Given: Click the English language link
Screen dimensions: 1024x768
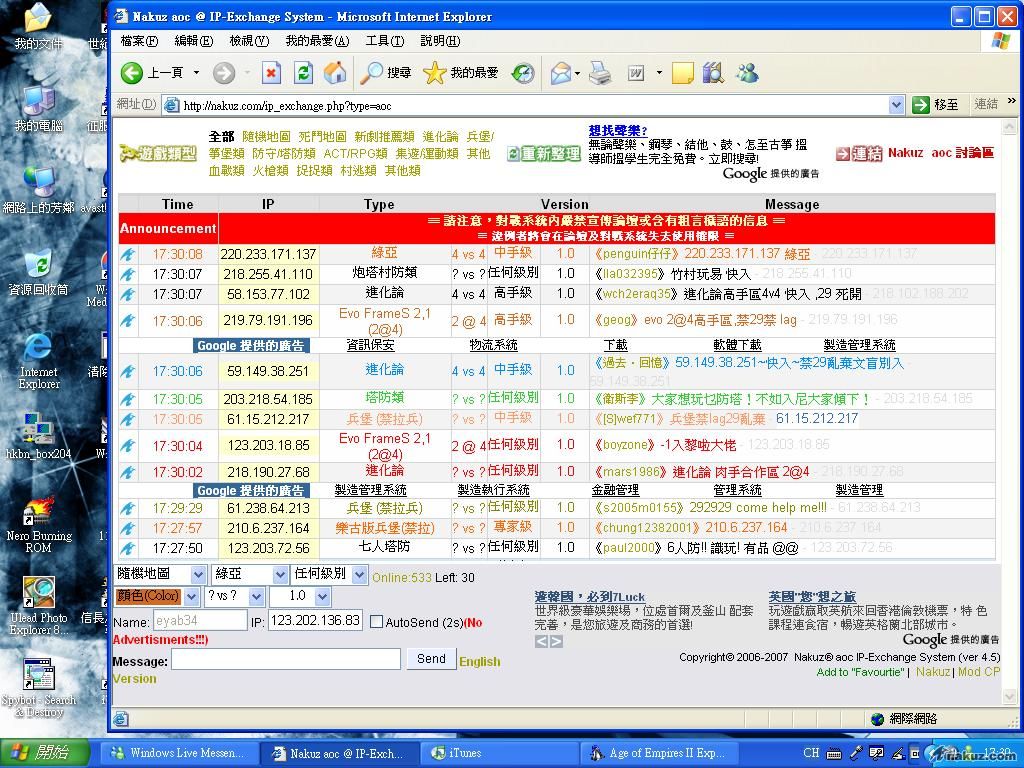Looking at the screenshot, I should click(479, 662).
